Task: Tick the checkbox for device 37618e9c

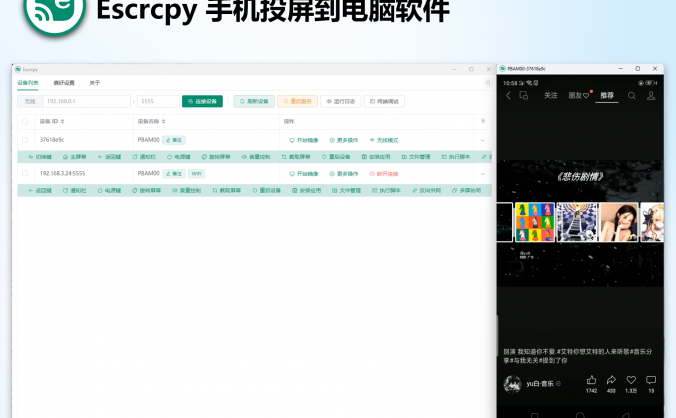Action: coord(25,140)
